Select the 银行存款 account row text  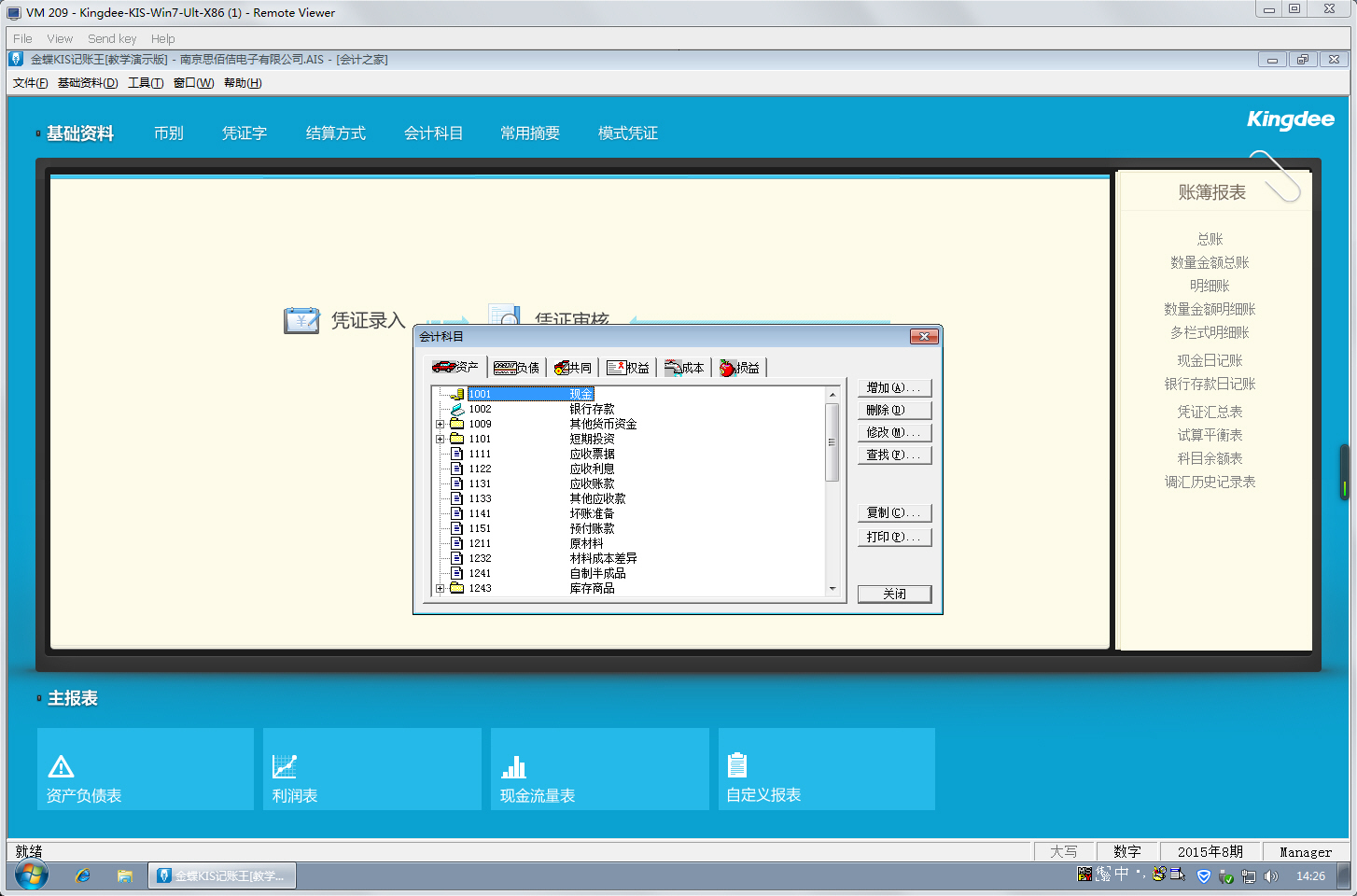(x=593, y=409)
